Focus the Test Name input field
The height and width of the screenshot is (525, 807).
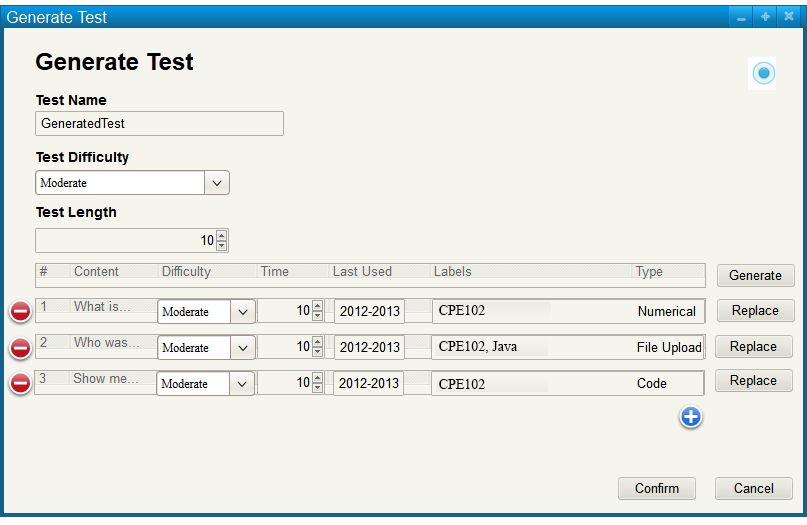(x=159, y=123)
